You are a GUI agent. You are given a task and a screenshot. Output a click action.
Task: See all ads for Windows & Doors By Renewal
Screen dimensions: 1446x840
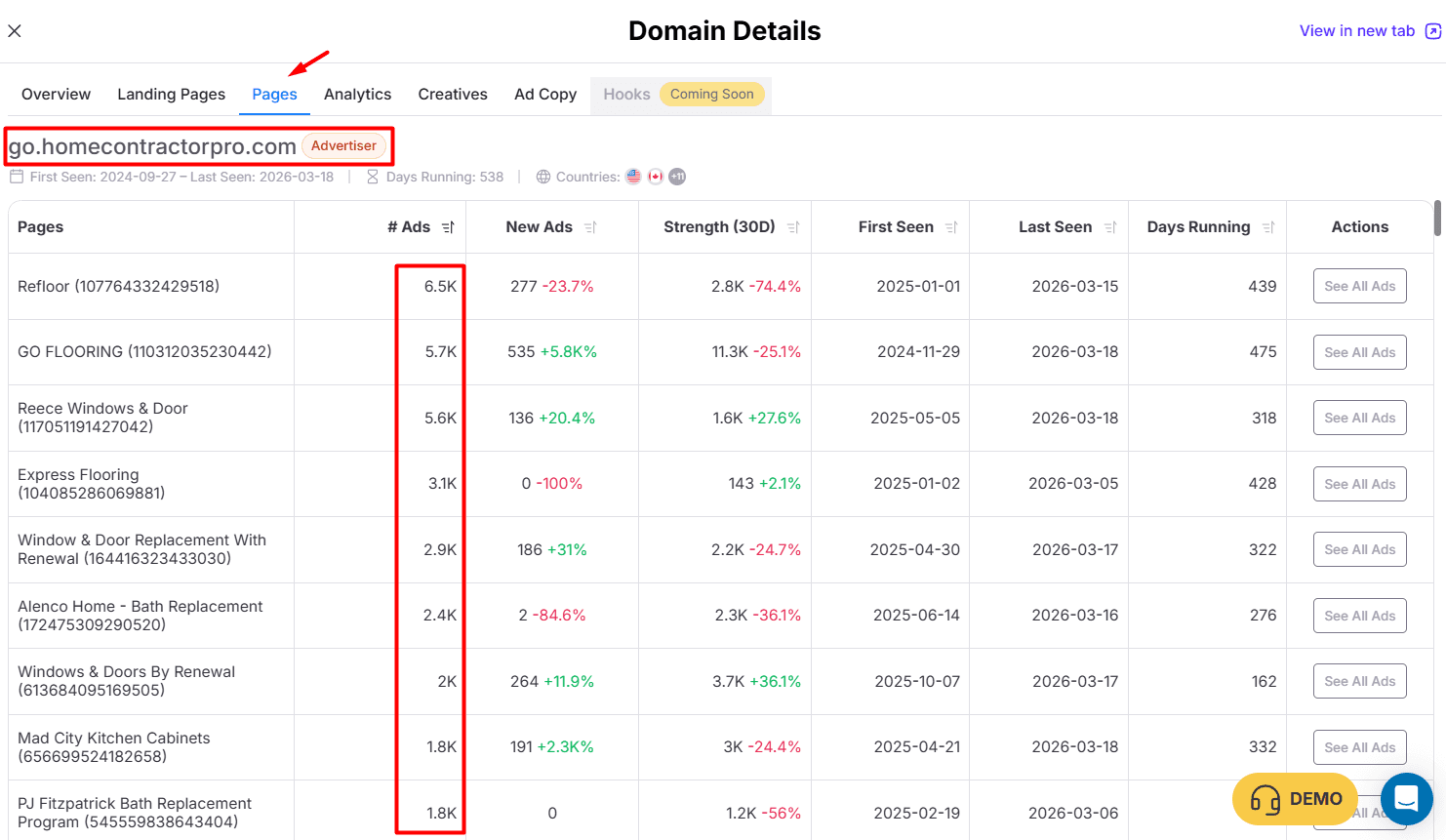click(x=1359, y=682)
